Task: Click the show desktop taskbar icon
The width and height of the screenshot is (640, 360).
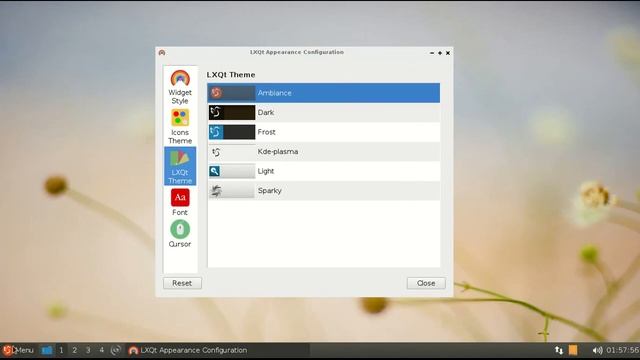Action: [x=47, y=350]
